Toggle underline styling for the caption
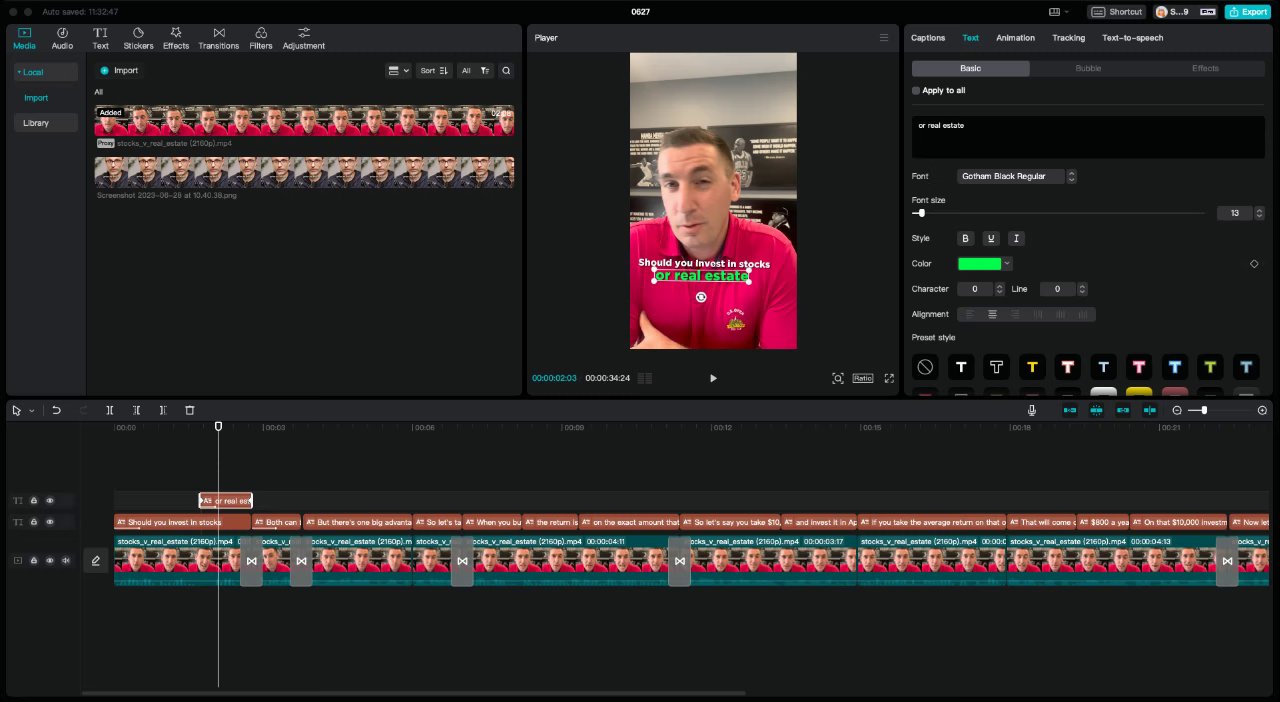This screenshot has height=702, width=1280. point(990,238)
